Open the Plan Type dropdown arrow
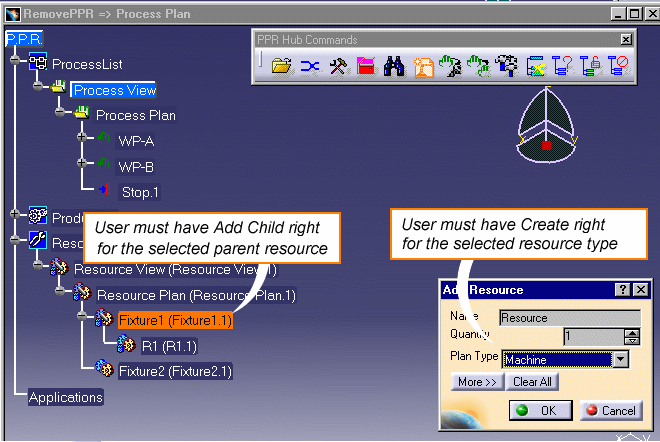Viewport: 660px width, 442px height. 620,359
